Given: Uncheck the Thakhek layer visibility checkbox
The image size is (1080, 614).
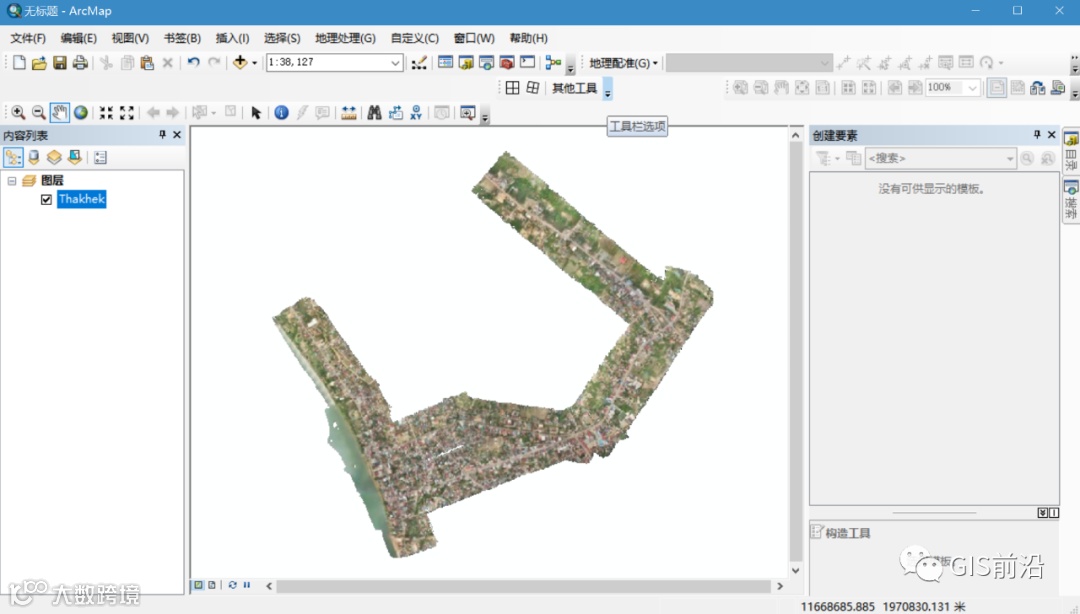Looking at the screenshot, I should (46, 200).
